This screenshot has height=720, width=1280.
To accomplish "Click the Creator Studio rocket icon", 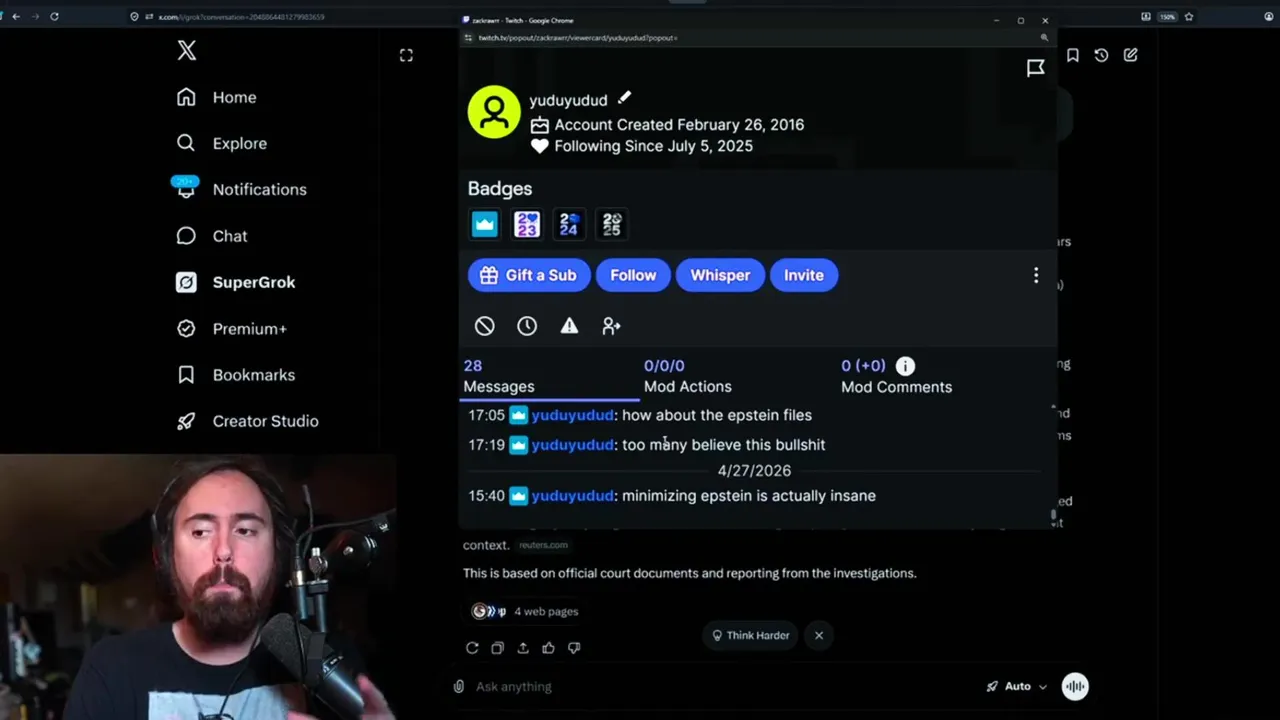I will click(x=186, y=421).
